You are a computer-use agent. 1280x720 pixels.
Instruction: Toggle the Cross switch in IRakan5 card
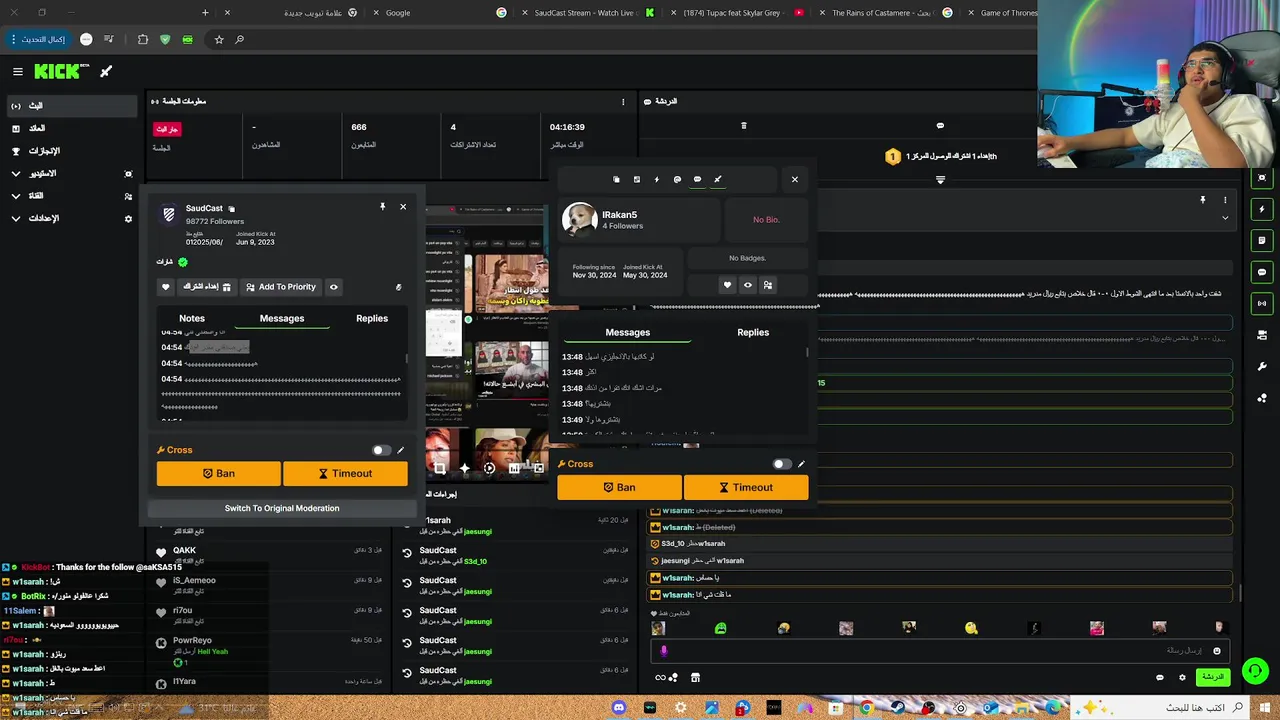[x=781, y=464]
